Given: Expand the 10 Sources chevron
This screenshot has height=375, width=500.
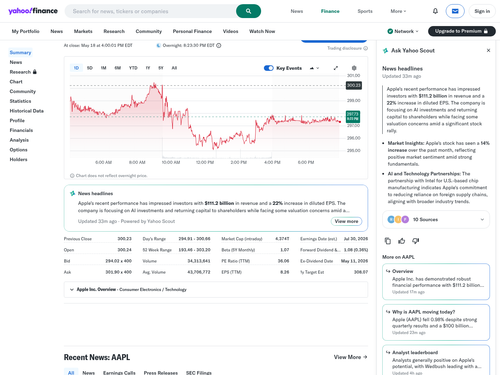Looking at the screenshot, I should coord(482,219).
